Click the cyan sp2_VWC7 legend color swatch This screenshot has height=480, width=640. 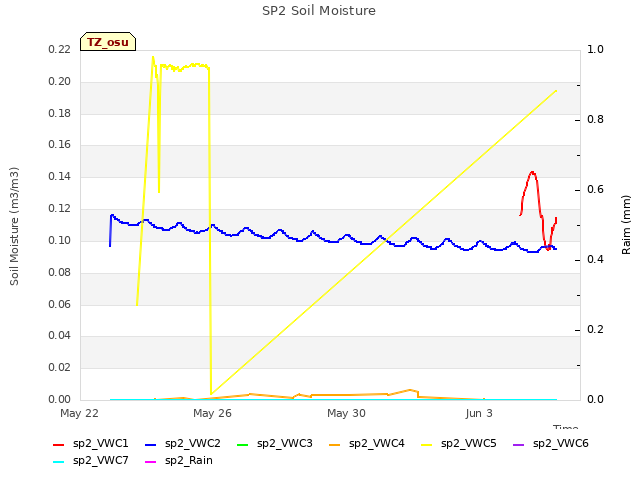59,462
